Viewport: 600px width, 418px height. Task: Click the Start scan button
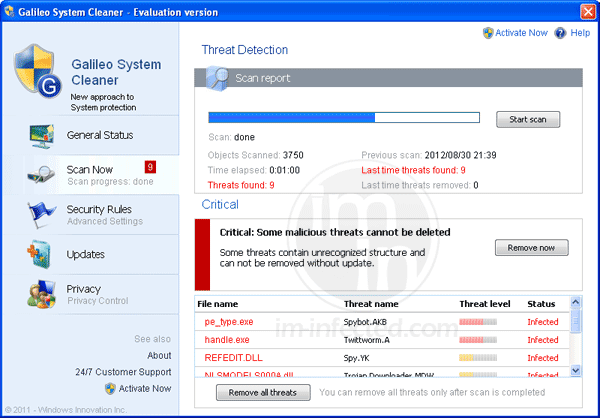pyautogui.click(x=528, y=119)
